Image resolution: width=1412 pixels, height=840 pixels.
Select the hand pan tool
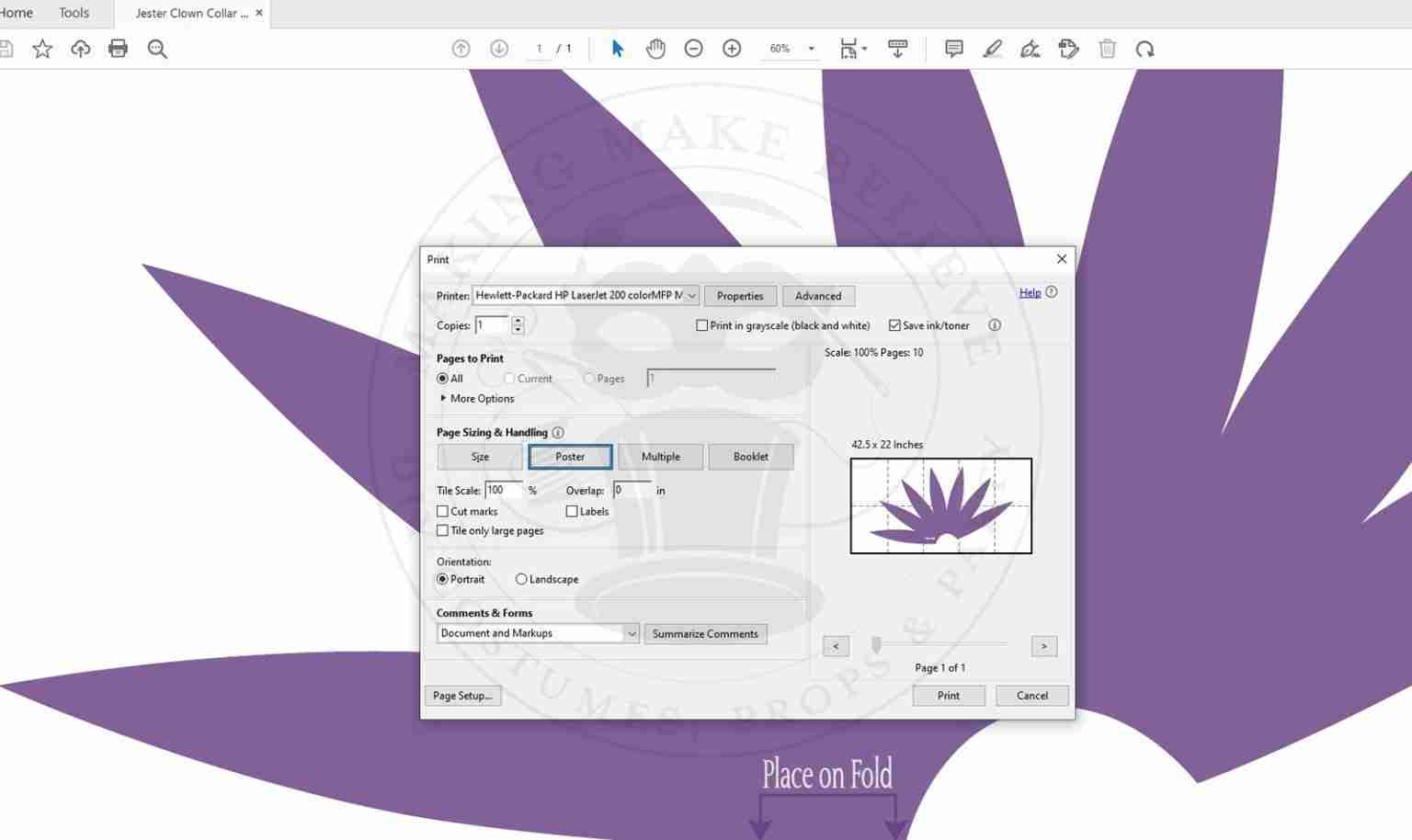655,49
